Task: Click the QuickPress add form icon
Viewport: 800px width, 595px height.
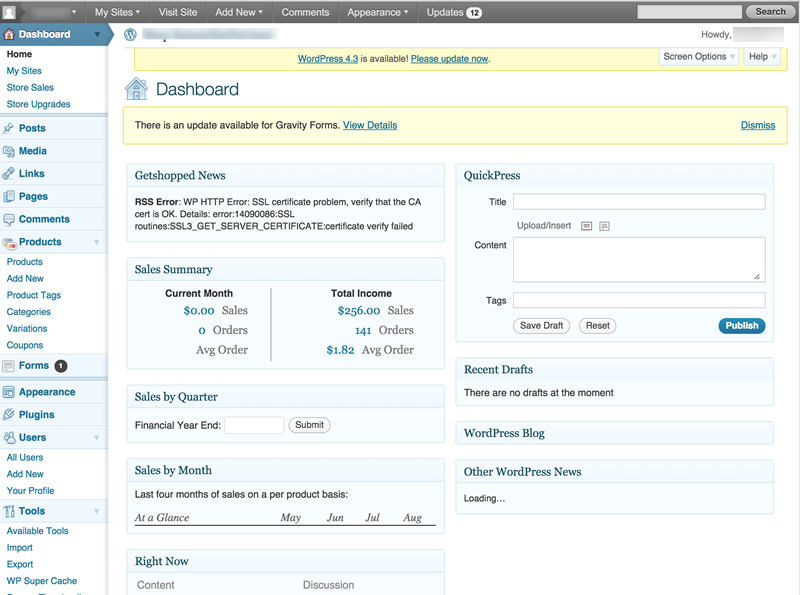Action: pos(605,226)
